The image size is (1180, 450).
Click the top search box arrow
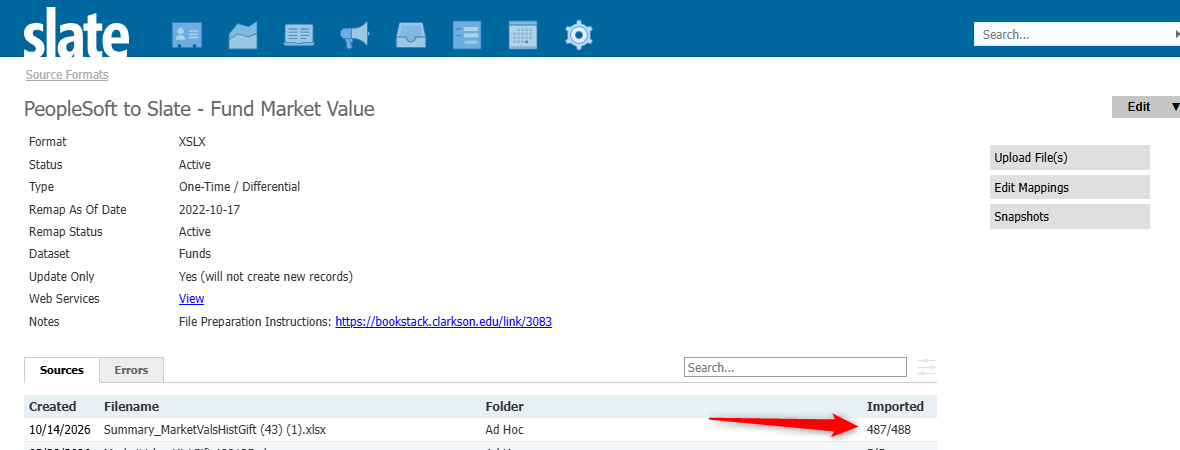(x=1176, y=34)
